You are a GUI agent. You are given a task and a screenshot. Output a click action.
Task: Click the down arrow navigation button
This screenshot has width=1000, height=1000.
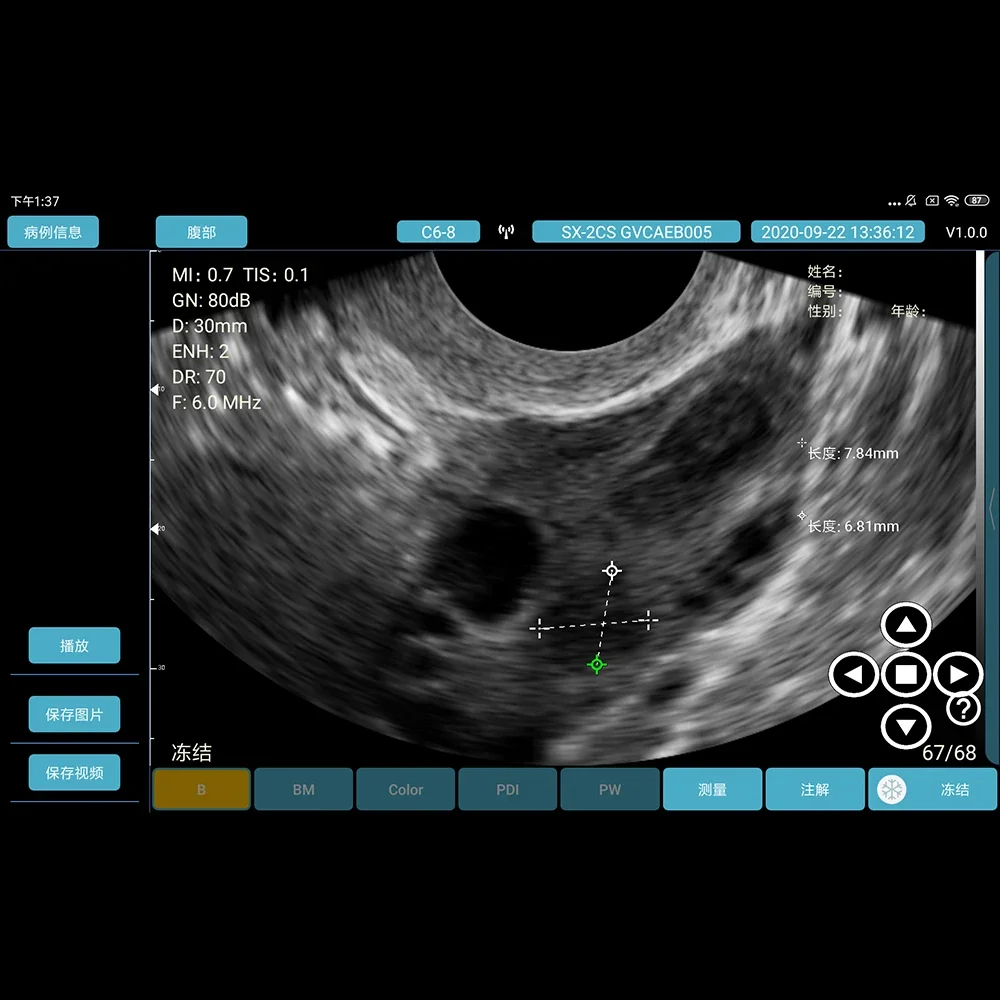pos(906,726)
